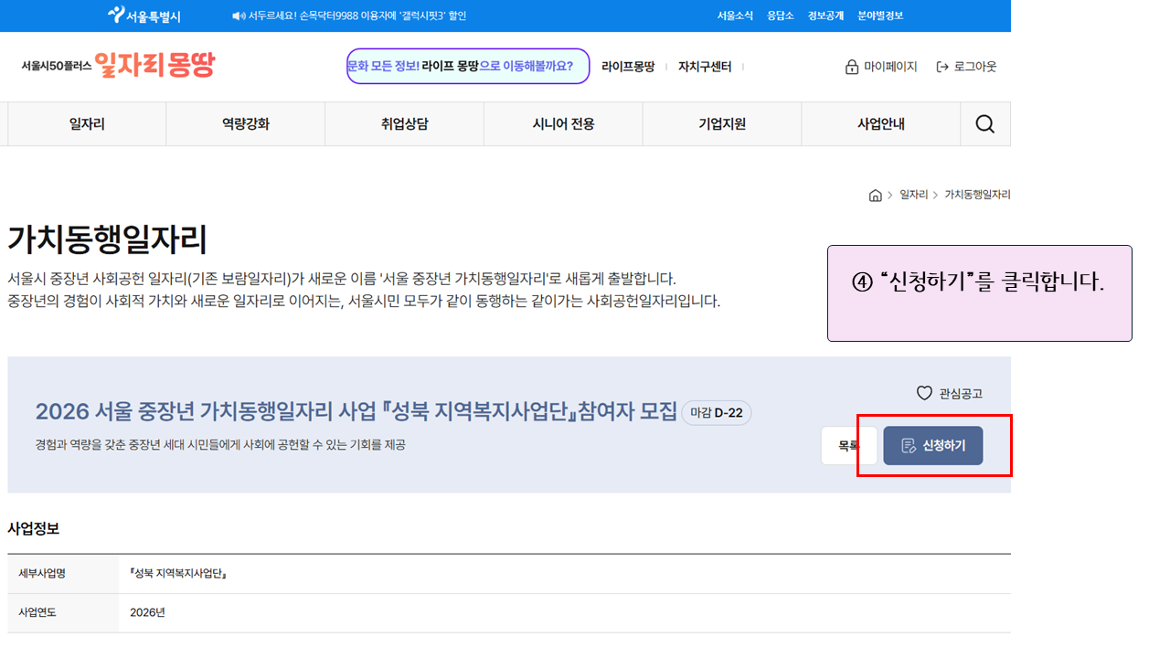Expand the 시니어 전용 menu
1170x658 pixels.
point(563,124)
